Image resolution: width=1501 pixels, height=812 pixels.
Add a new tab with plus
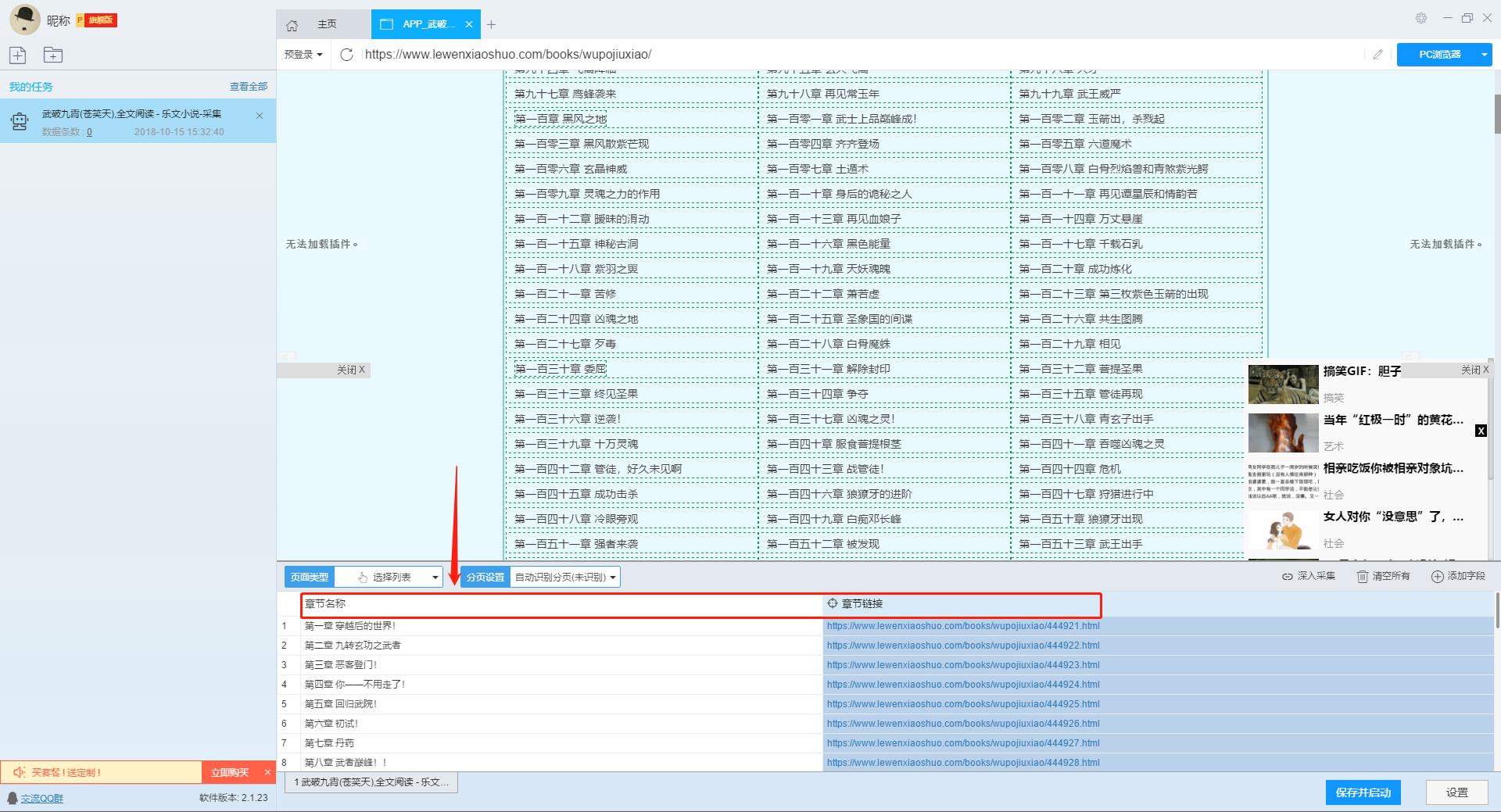point(491,24)
